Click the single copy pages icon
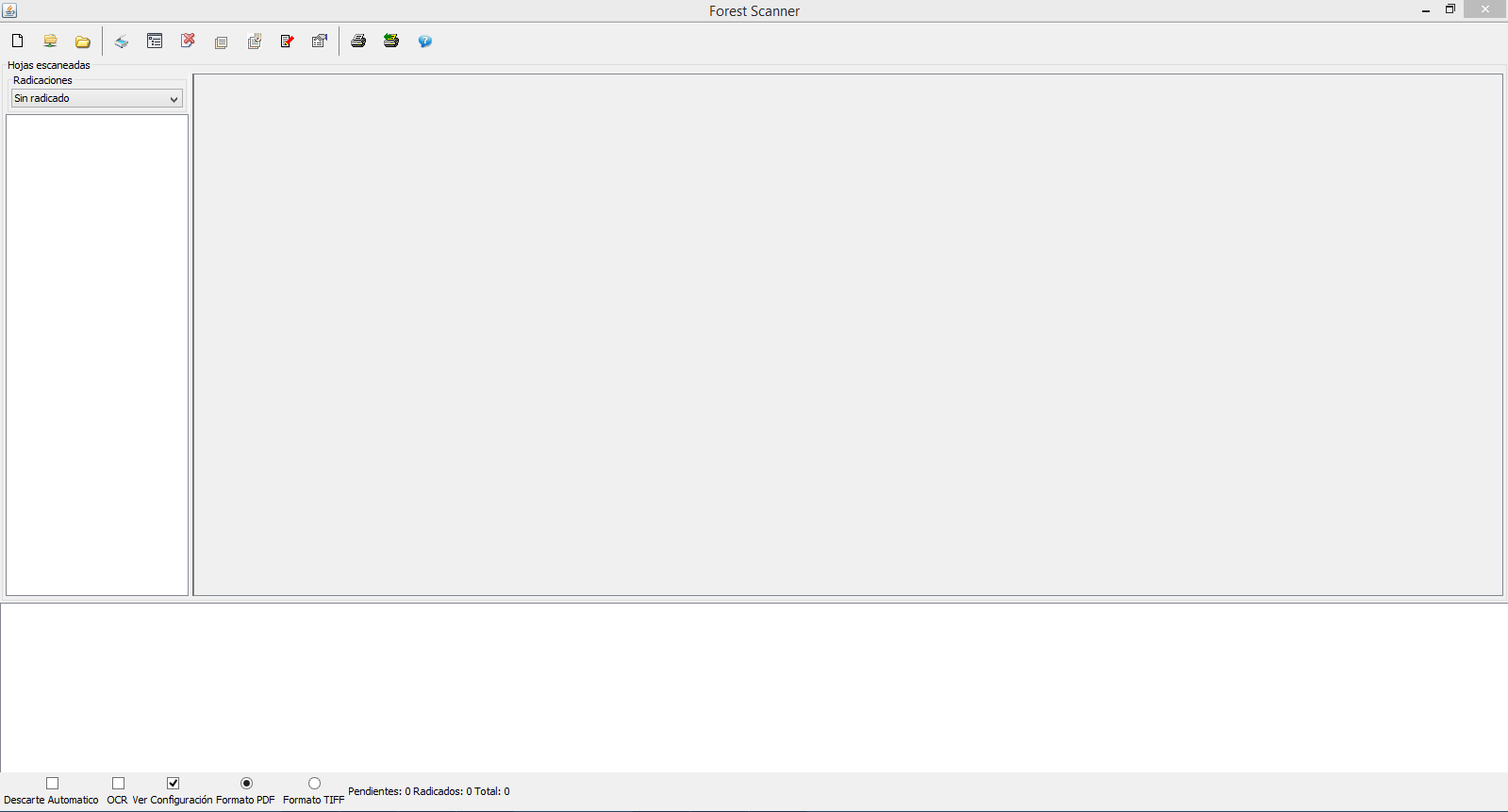Screen dimensions: 1508x812 [222, 42]
